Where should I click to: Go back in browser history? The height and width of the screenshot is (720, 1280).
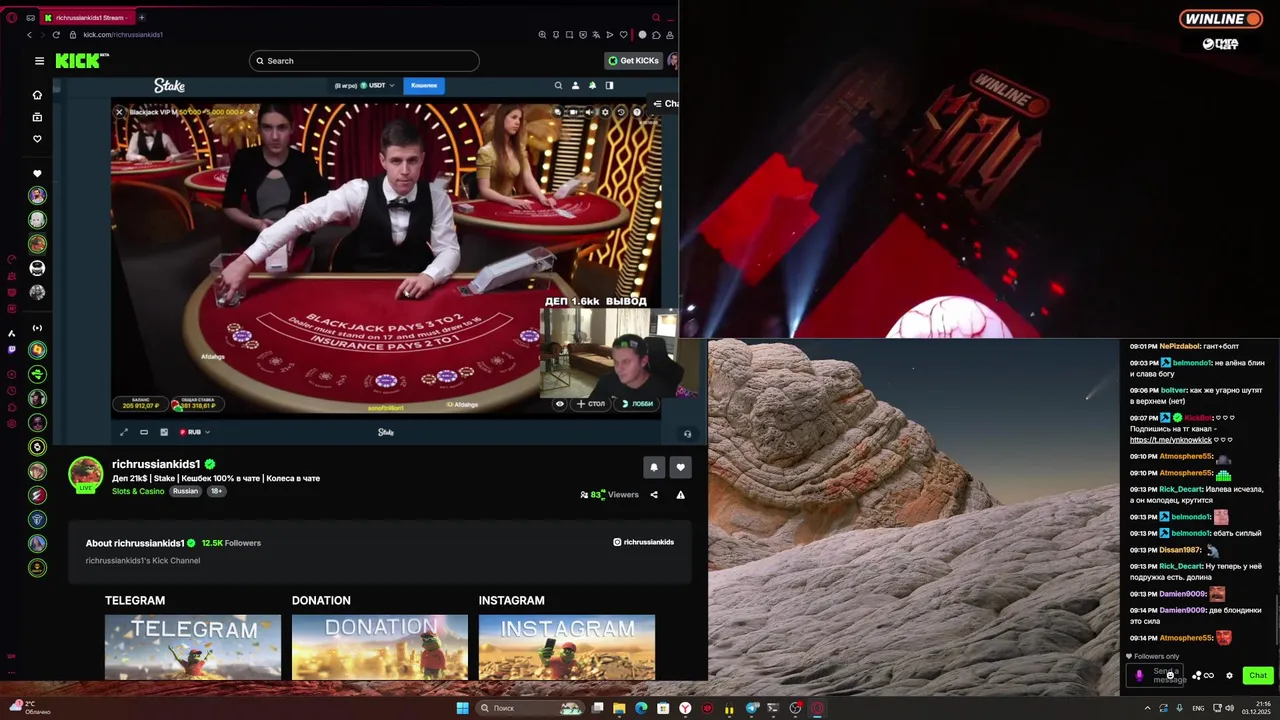click(30, 35)
